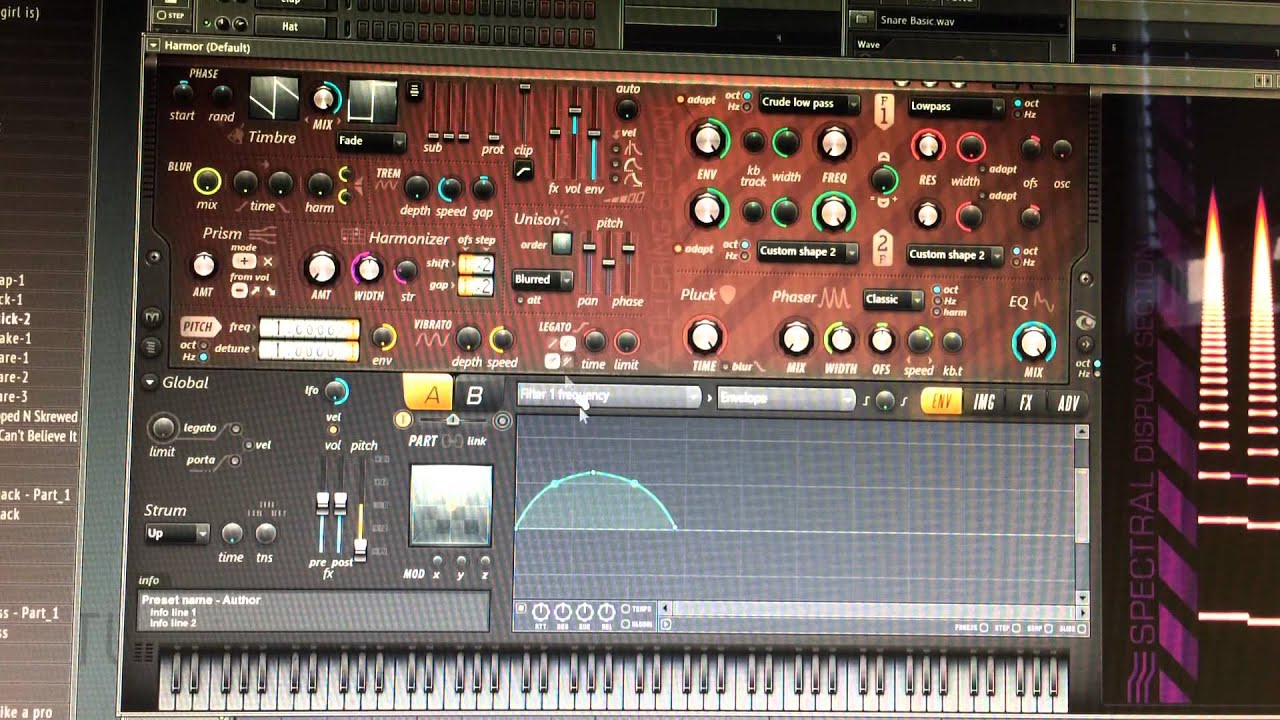
Task: Click the clip curve shape button
Action: click(x=523, y=172)
